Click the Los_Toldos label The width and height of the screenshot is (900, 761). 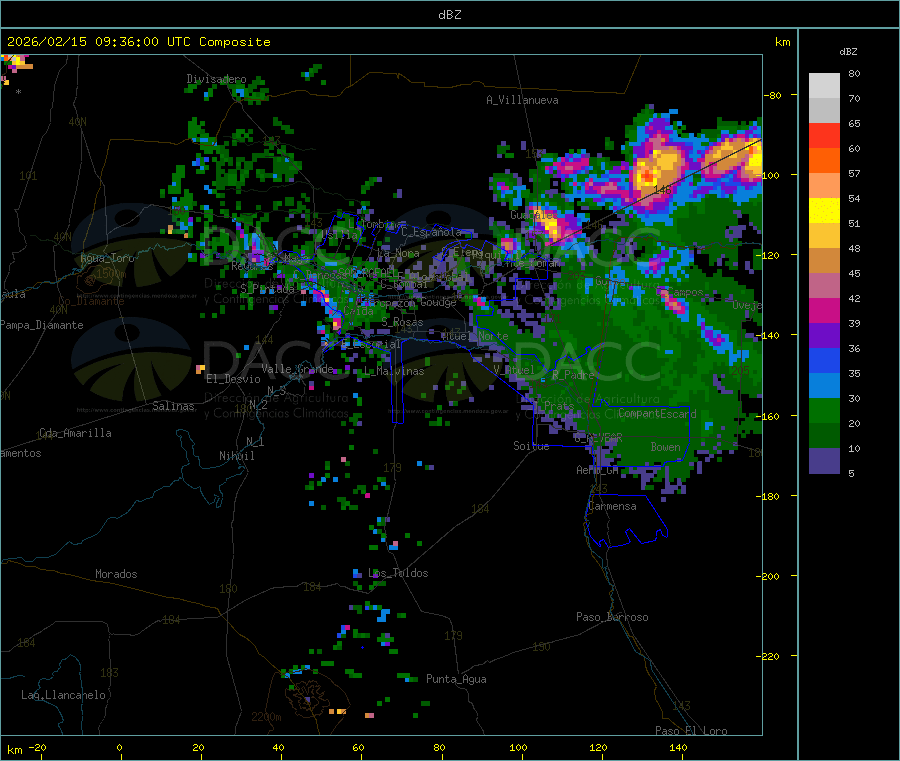[398, 573]
